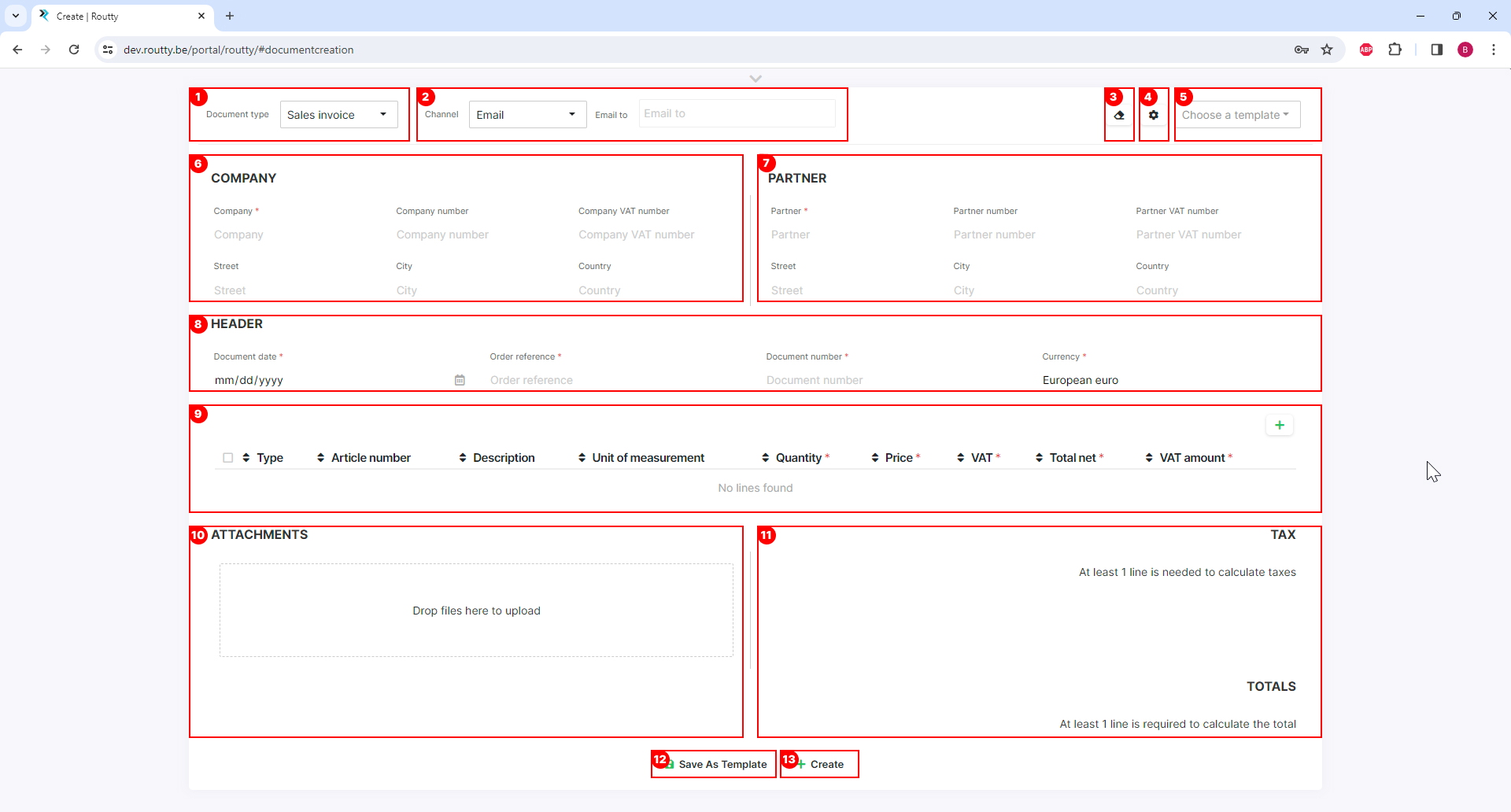This screenshot has height=812, width=1511.
Task: Click the green plus add-line icon
Action: click(1280, 426)
